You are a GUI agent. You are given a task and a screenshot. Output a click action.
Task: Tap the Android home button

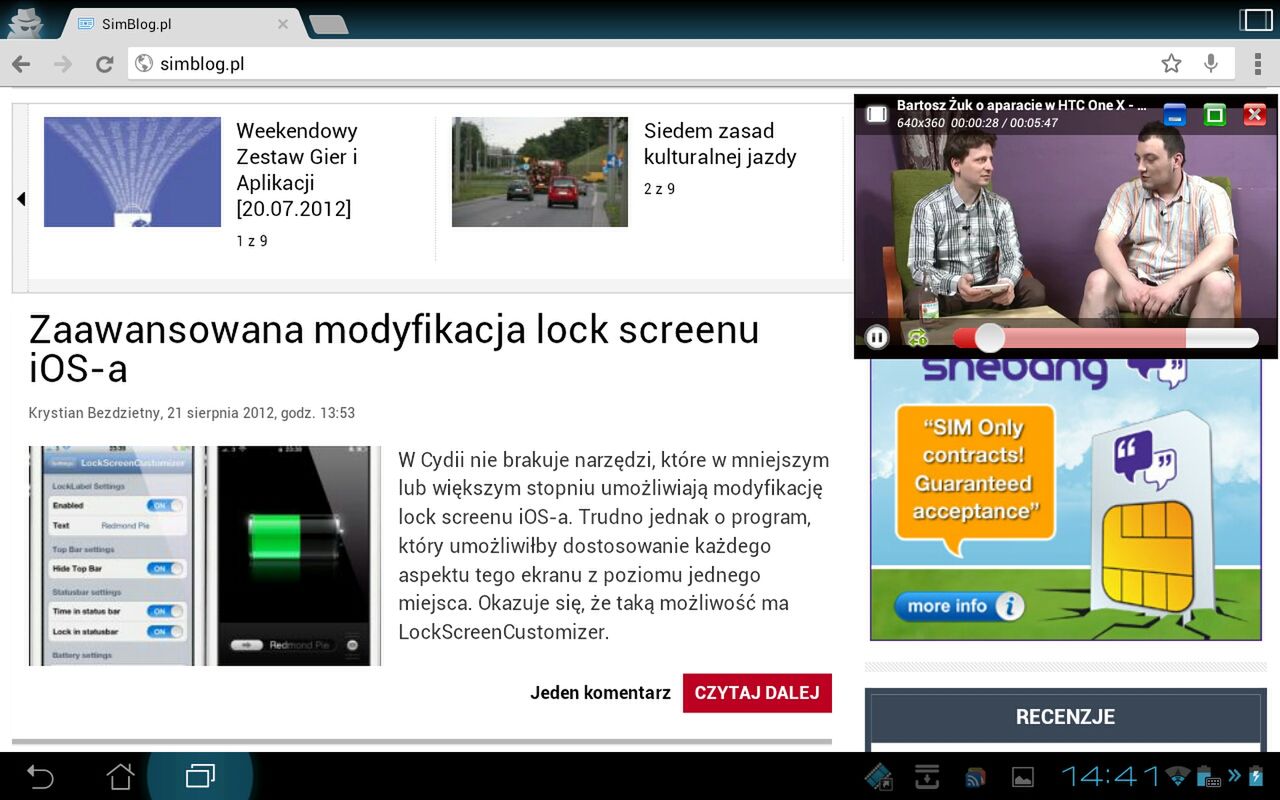120,776
